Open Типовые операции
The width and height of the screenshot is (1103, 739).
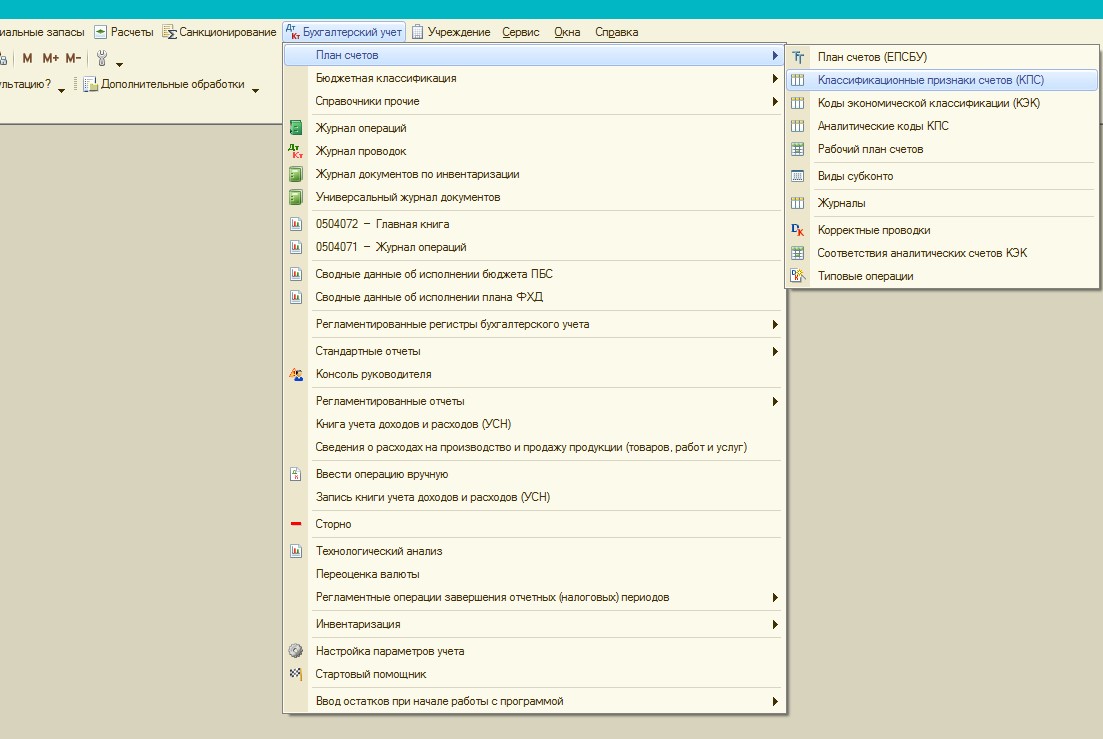click(x=865, y=276)
